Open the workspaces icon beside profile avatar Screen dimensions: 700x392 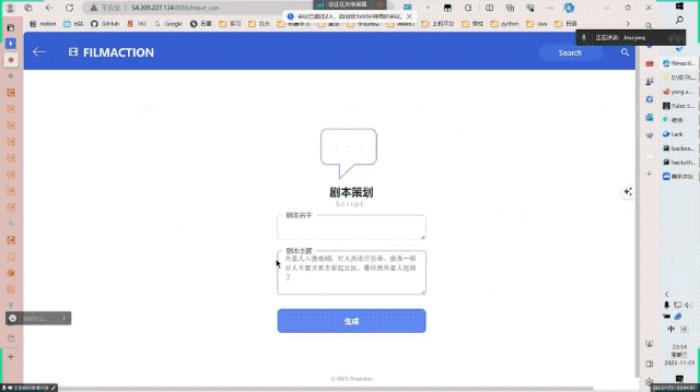tap(28, 8)
